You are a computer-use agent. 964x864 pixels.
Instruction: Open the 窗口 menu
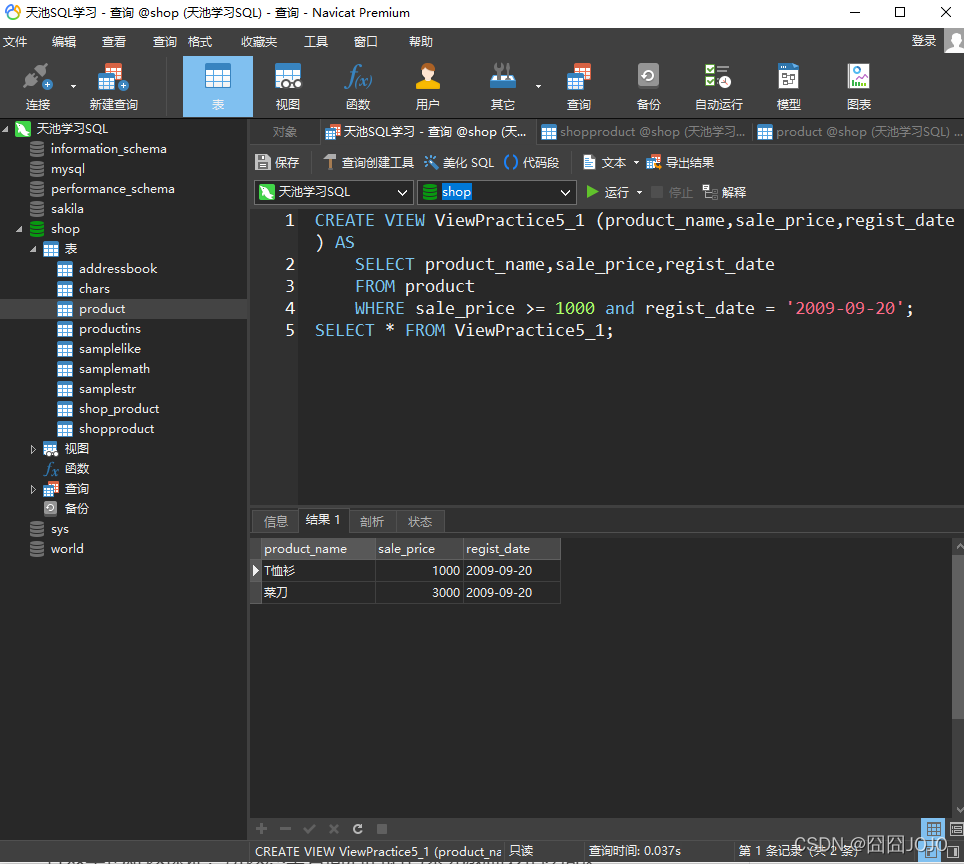pyautogui.click(x=366, y=42)
